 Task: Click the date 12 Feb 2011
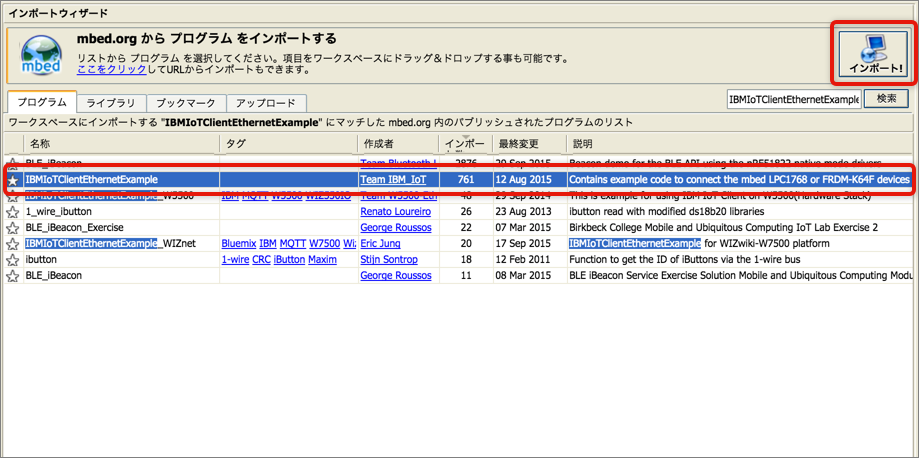click(x=523, y=259)
